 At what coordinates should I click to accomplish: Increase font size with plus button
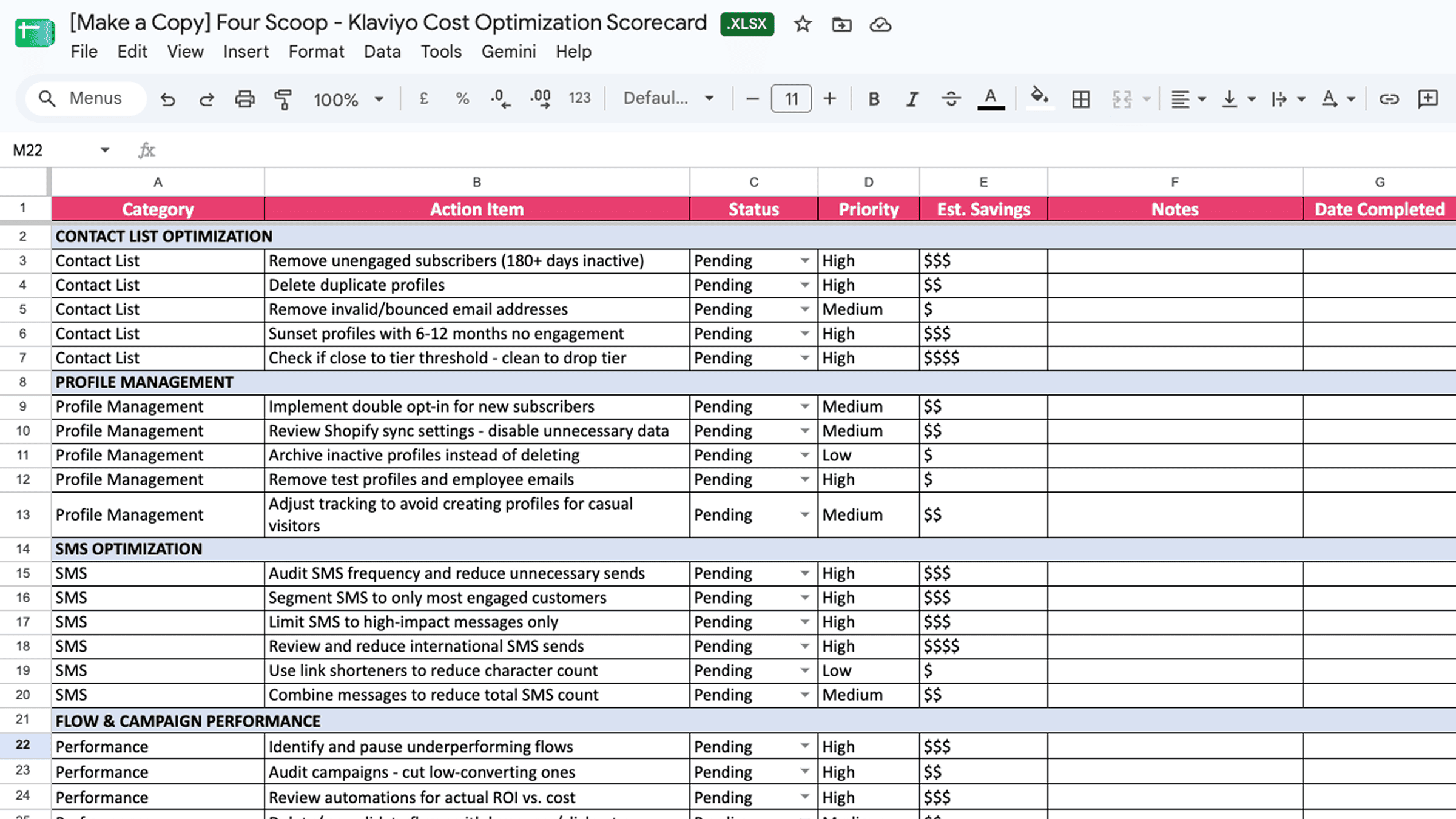(x=829, y=98)
